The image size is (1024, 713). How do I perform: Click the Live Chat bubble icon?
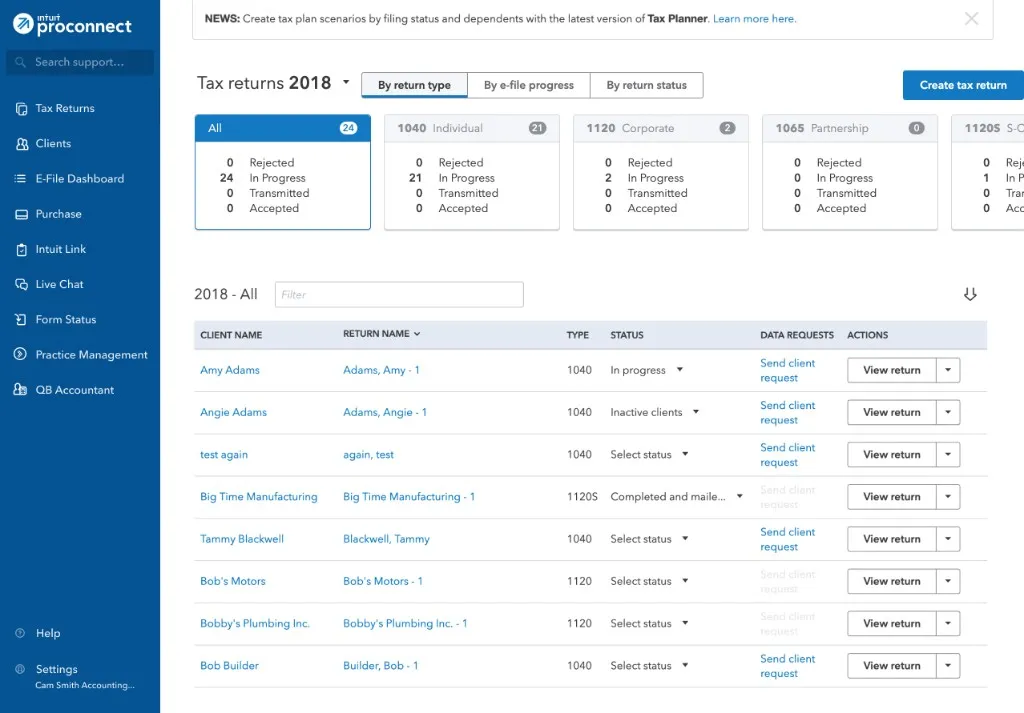coord(22,285)
